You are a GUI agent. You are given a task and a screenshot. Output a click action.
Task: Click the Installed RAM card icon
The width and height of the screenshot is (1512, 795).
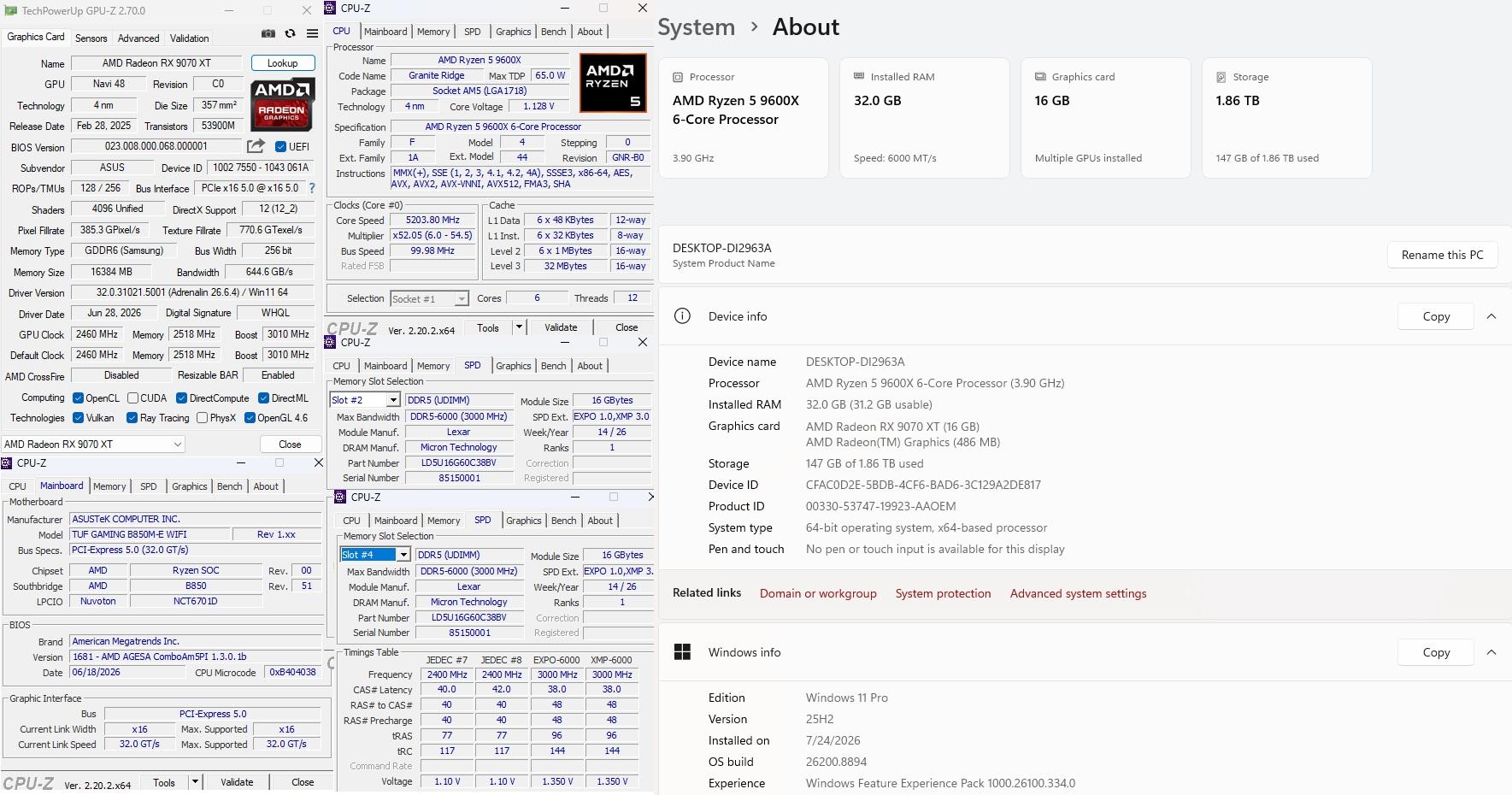(859, 76)
